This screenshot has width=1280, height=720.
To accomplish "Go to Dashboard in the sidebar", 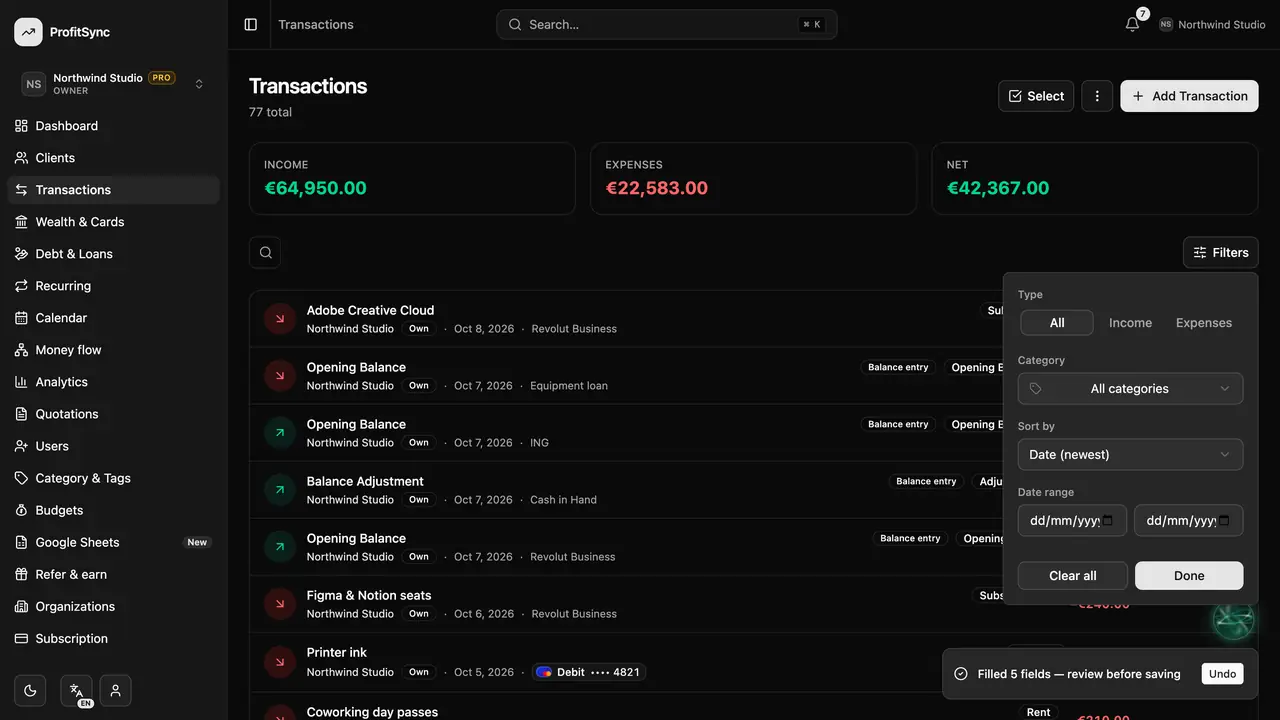I will (114, 126).
